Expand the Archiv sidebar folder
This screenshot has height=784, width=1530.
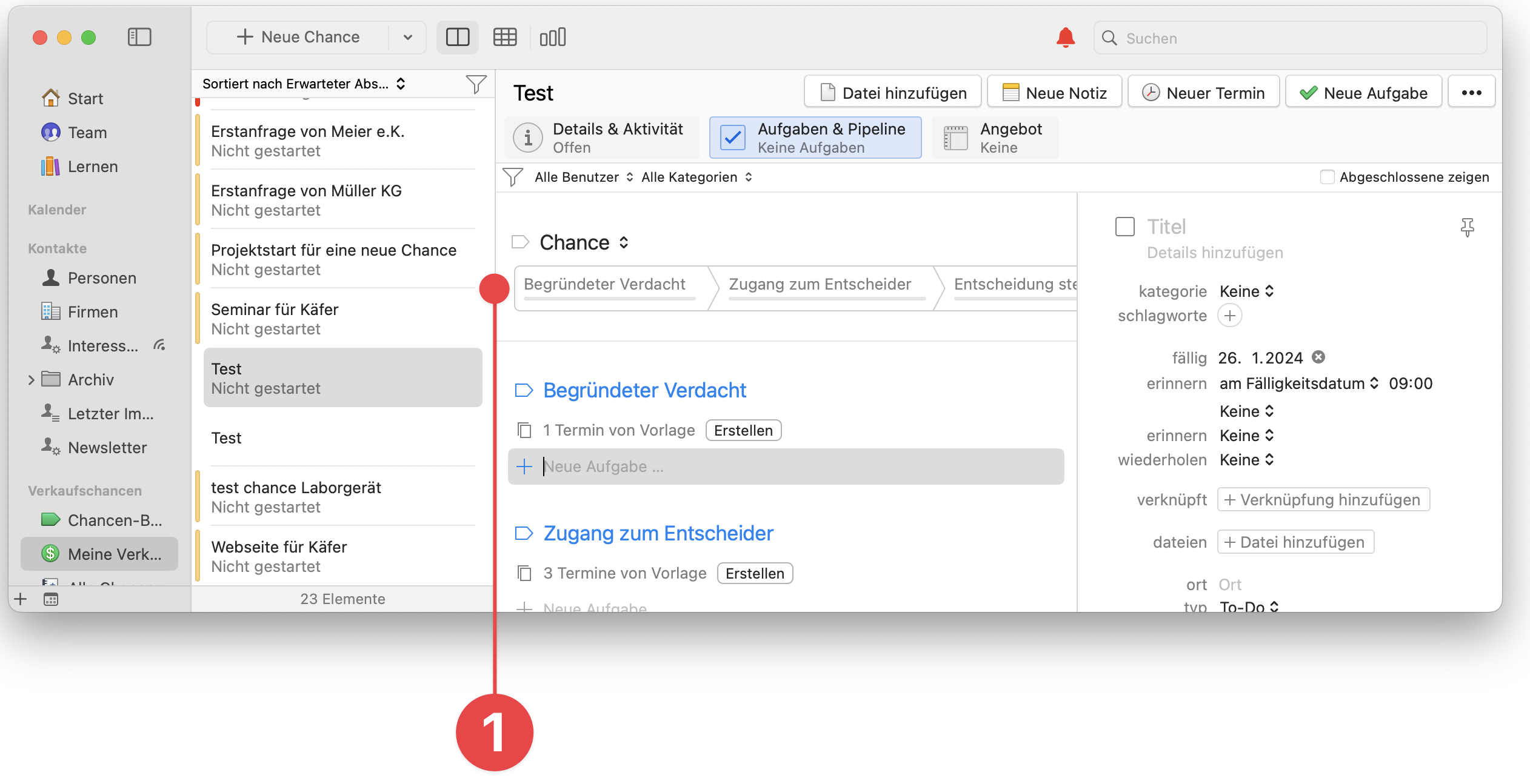pos(32,380)
